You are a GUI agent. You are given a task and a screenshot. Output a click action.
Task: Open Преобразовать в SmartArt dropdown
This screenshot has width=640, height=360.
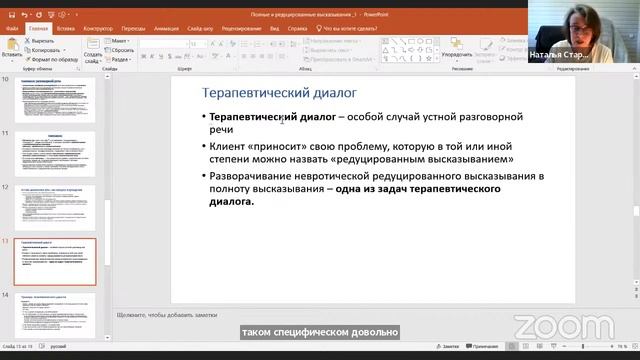click(x=340, y=60)
